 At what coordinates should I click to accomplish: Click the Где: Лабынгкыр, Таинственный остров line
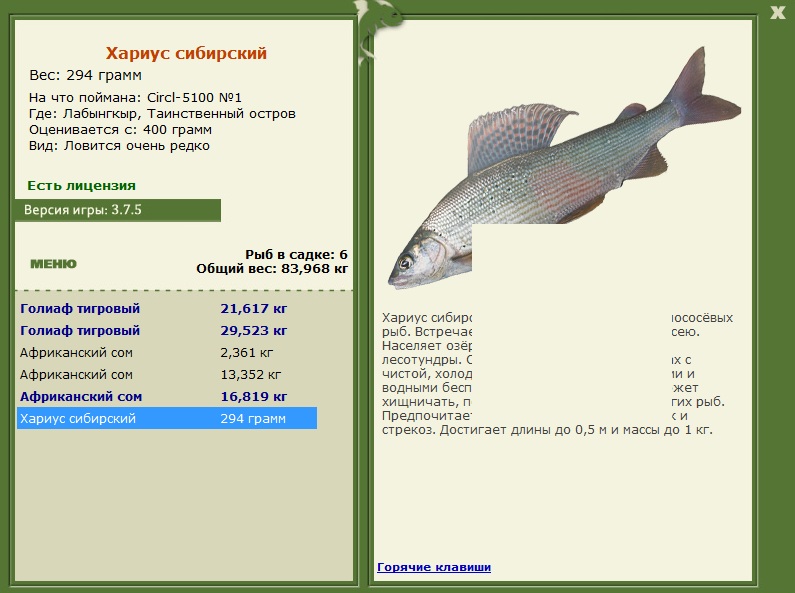point(162,114)
